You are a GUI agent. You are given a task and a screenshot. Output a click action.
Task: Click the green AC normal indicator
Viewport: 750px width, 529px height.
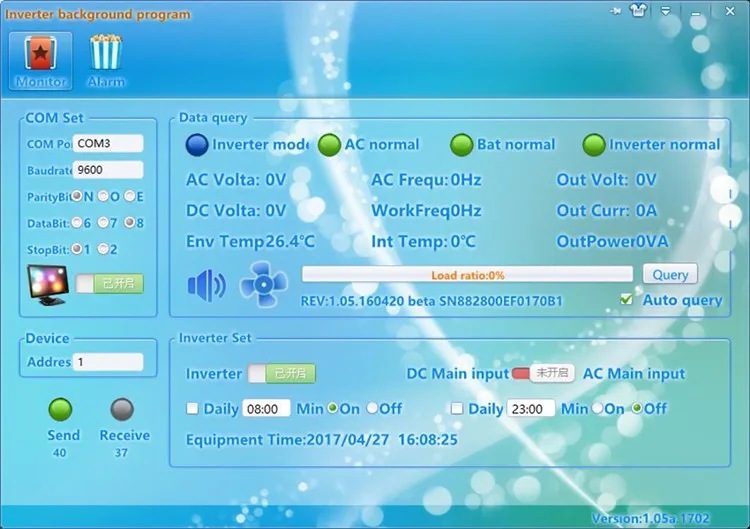329,144
